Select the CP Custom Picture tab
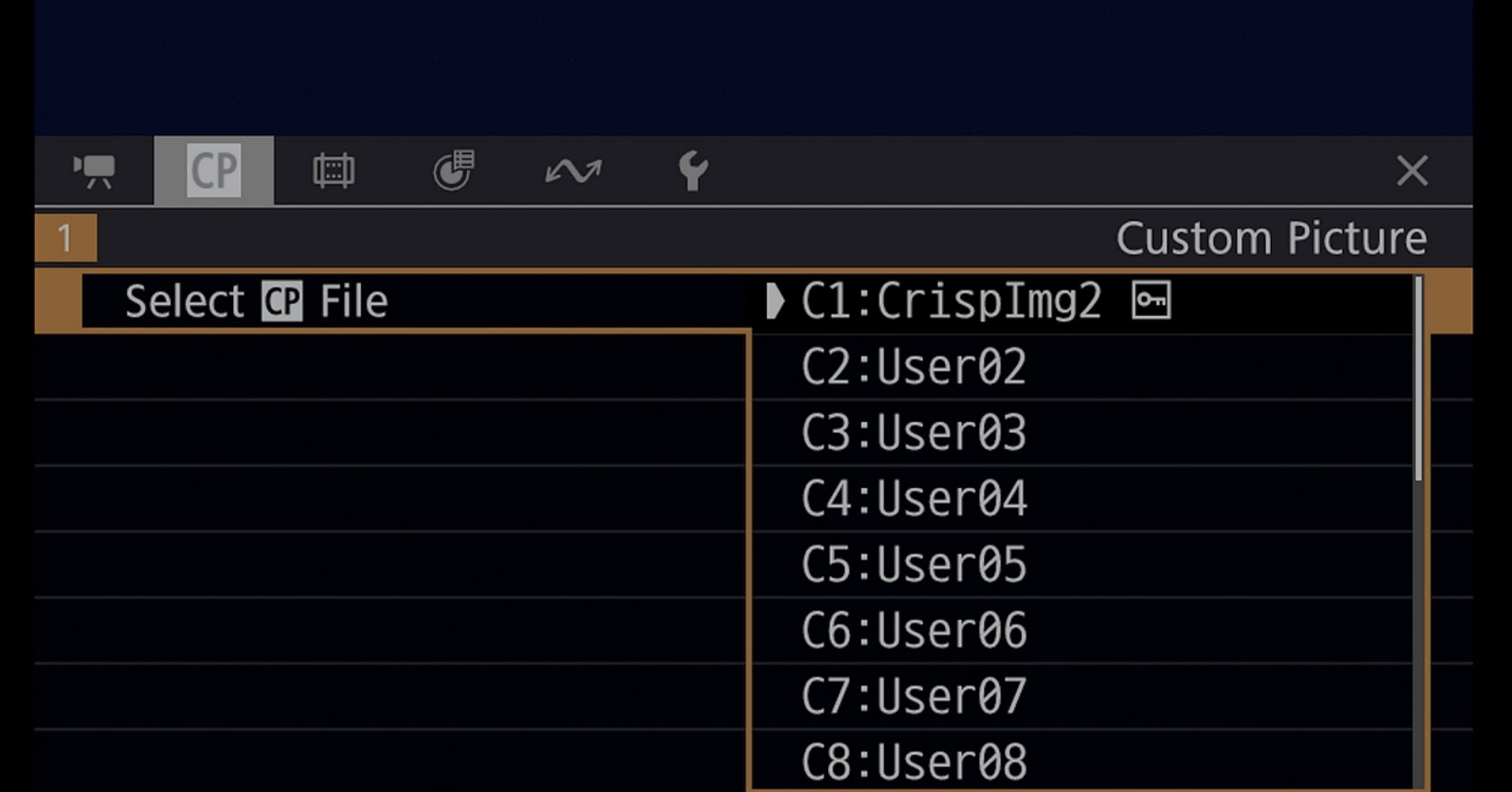 (214, 171)
